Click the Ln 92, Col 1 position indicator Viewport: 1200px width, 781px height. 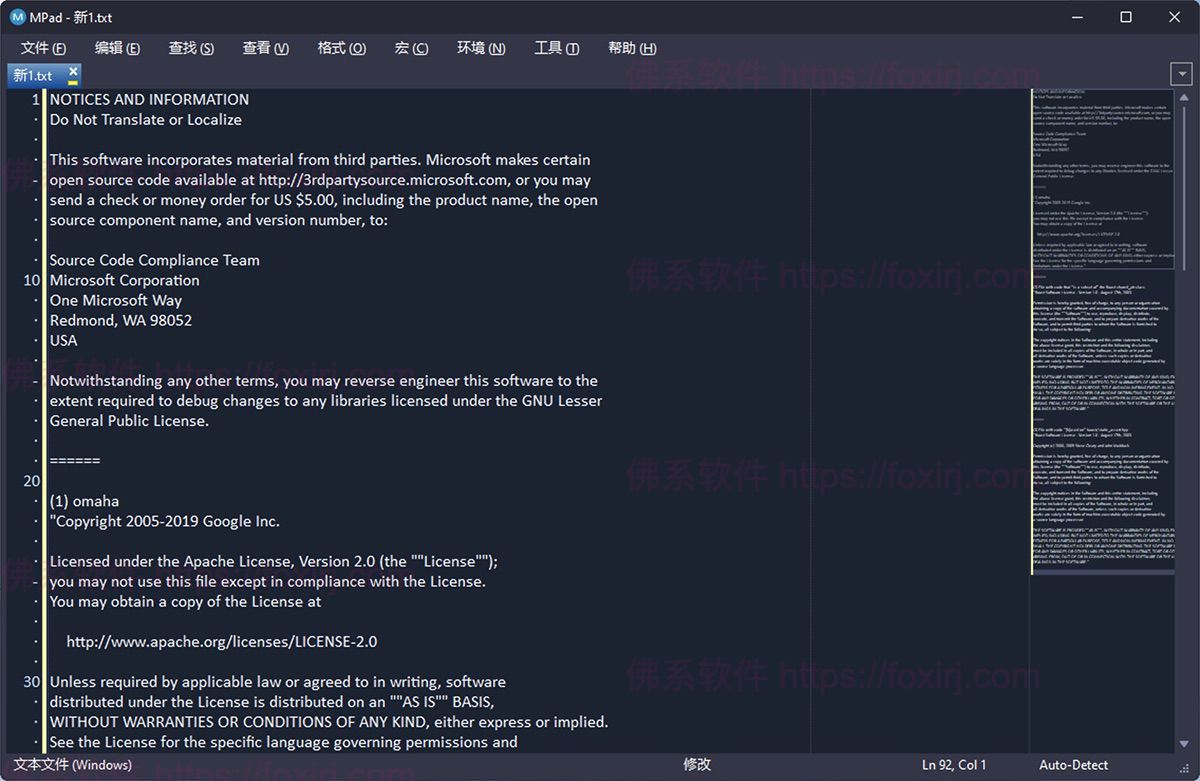coord(954,764)
